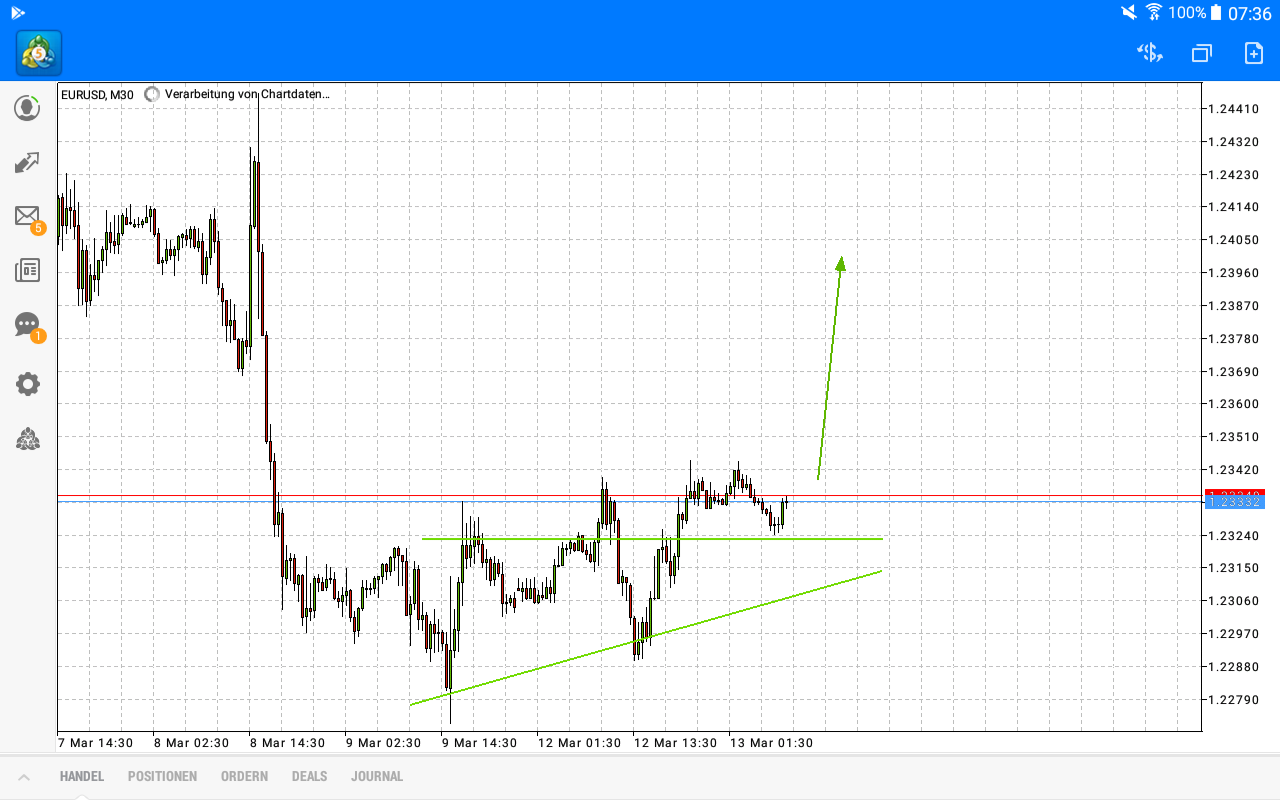
Task: Tap the MetaTrader 5 app icon
Action: point(37,52)
